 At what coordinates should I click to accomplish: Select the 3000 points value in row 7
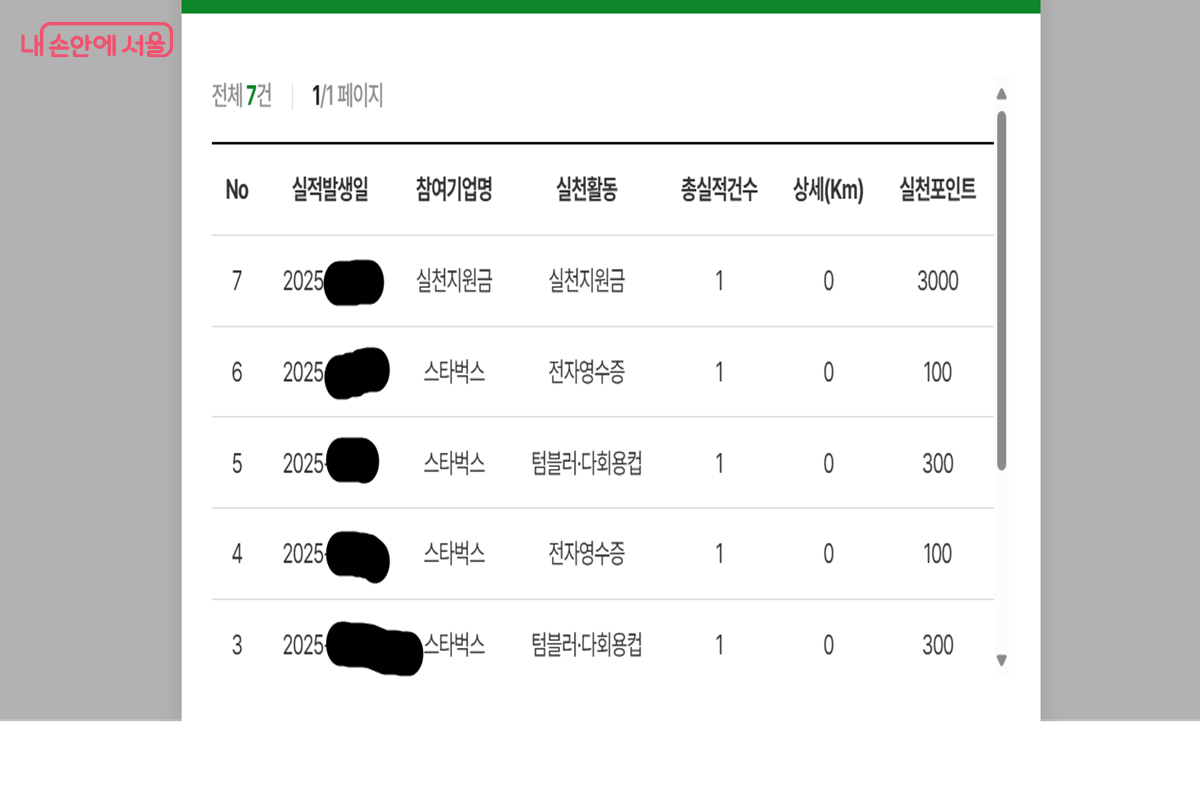pyautogui.click(x=937, y=282)
